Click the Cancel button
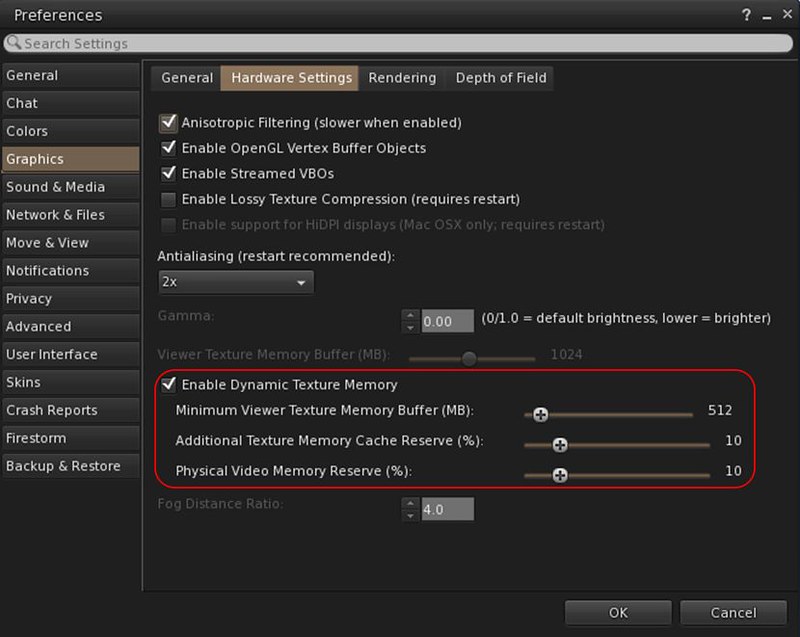Screen dimensions: 800x637 [x=733, y=613]
